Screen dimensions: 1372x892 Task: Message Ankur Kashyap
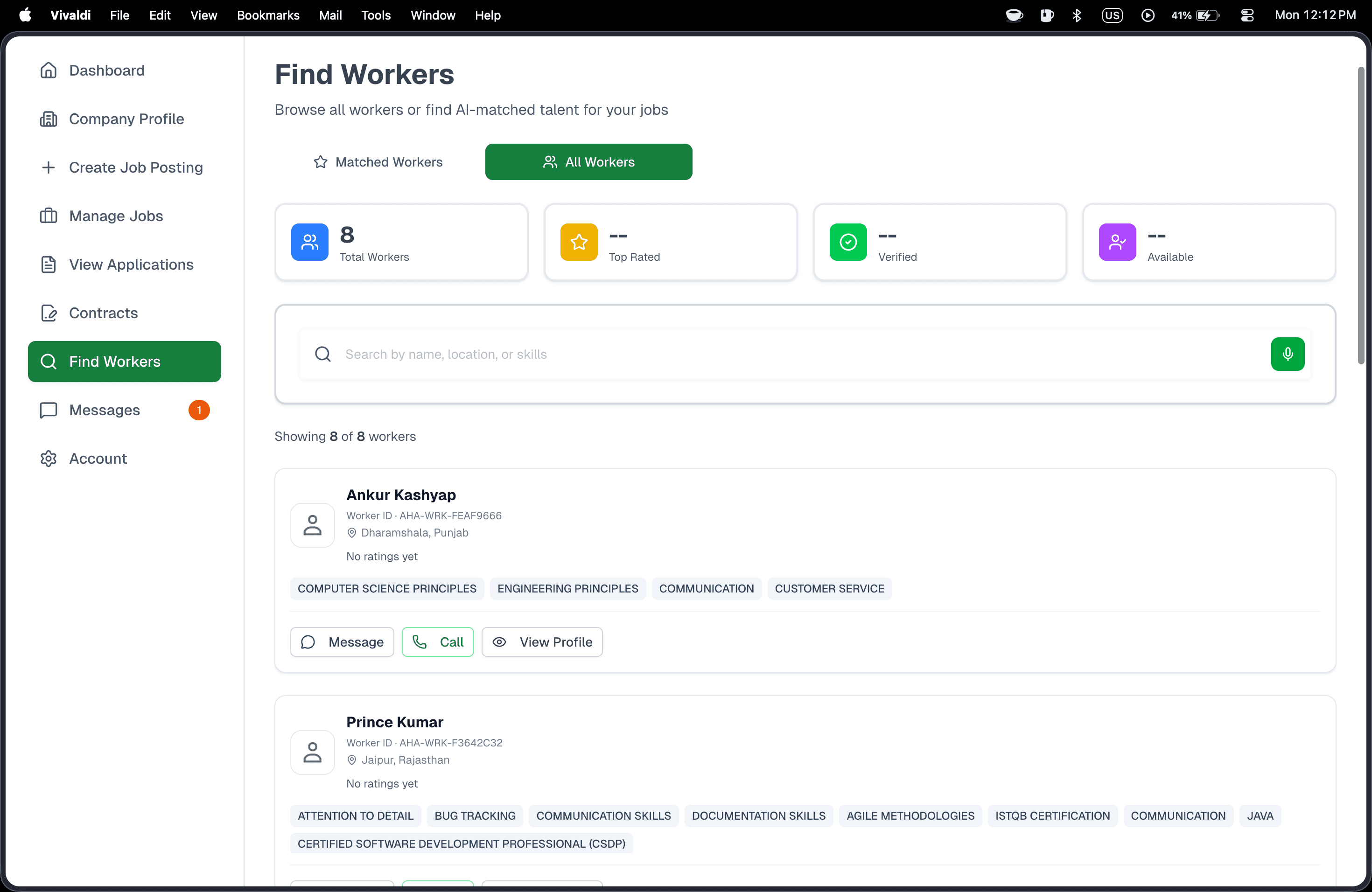point(342,642)
